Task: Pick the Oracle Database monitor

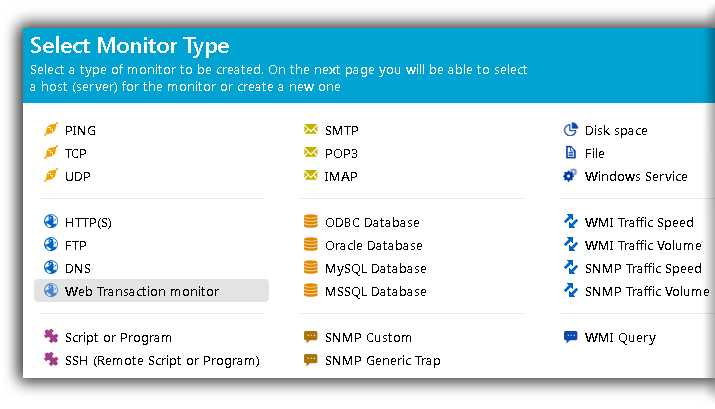Action: click(373, 245)
